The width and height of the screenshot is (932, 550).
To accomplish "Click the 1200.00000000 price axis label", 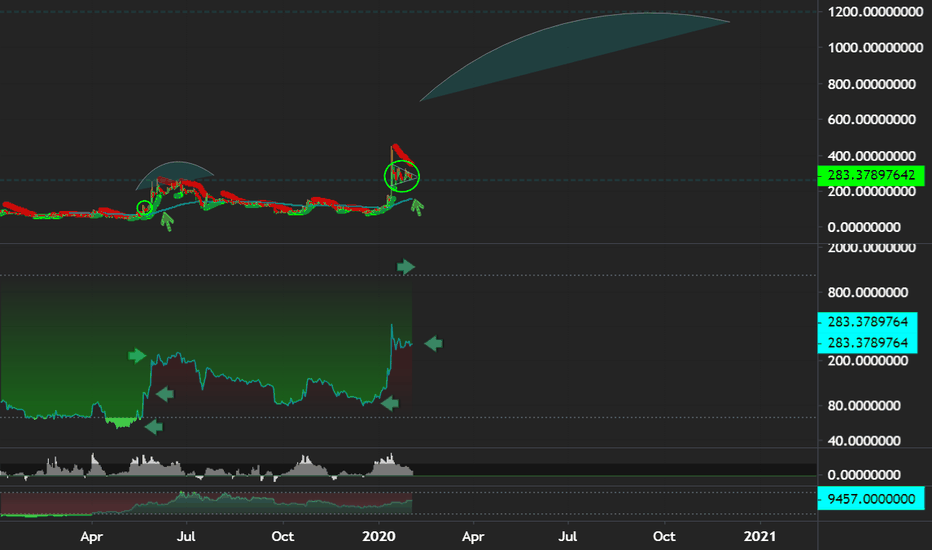I will tap(875, 12).
